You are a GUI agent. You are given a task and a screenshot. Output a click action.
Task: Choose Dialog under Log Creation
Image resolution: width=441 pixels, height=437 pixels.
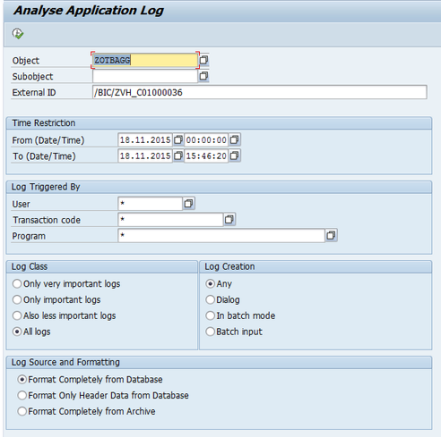(x=210, y=300)
